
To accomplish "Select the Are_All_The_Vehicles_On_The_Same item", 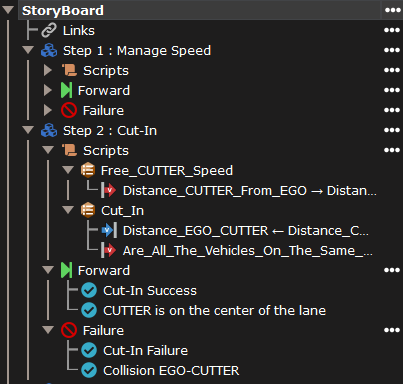I will click(x=247, y=251).
